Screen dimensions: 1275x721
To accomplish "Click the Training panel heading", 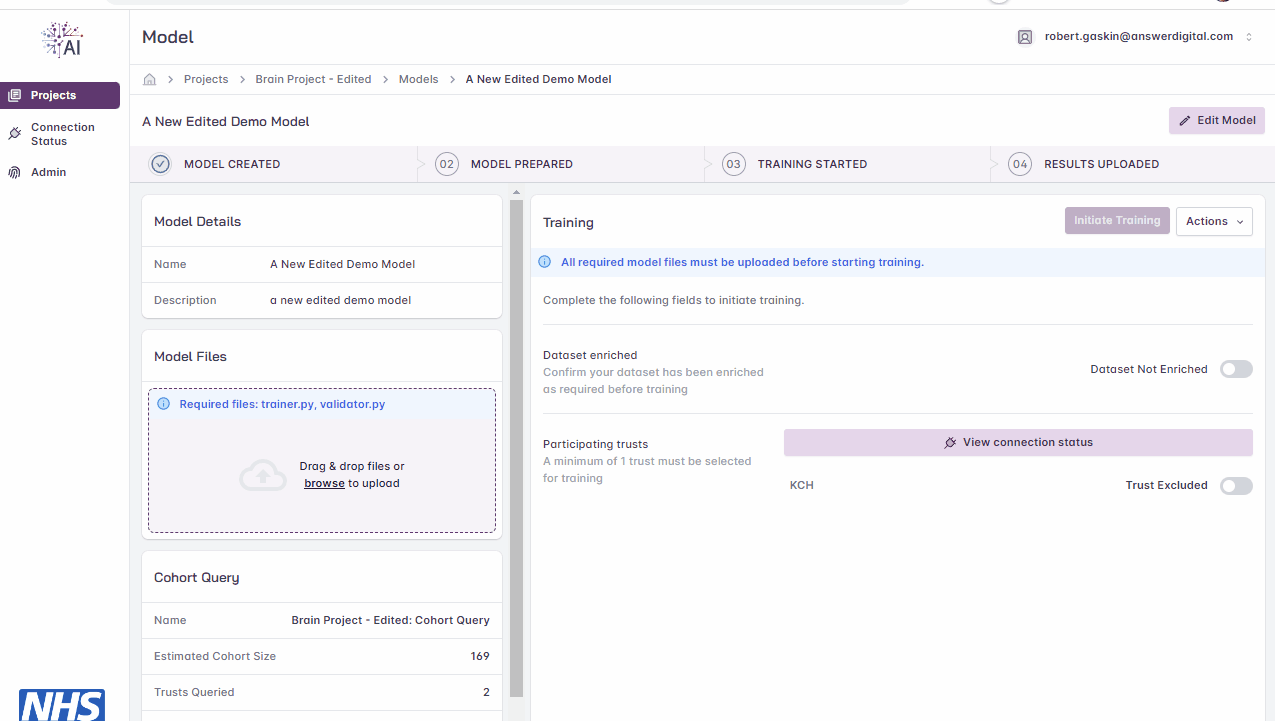I will 568,223.
